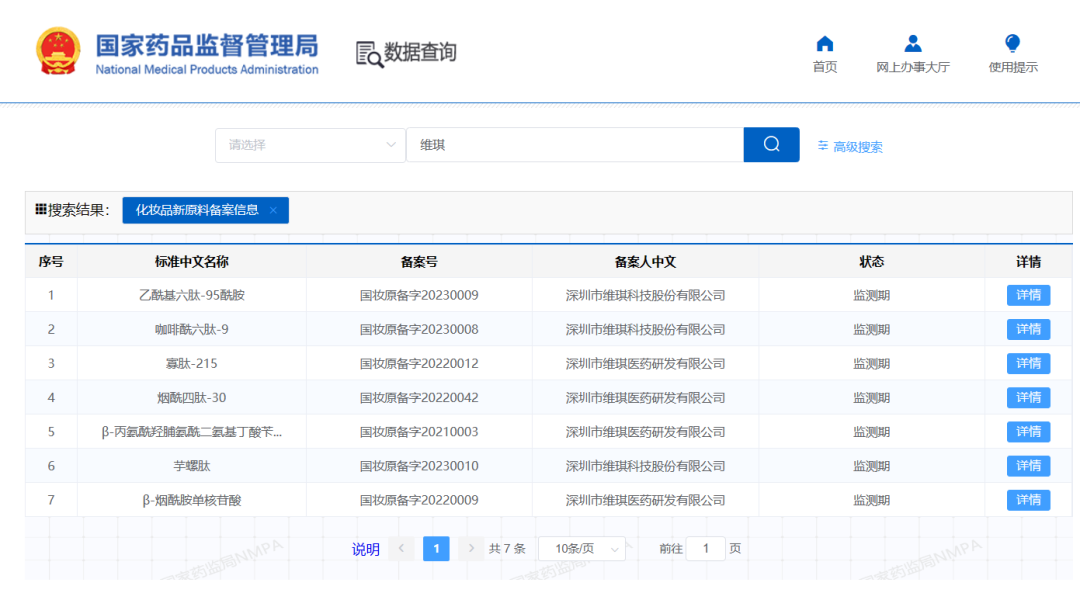Open 高级搜索 advanced search
This screenshot has height=600, width=1080.
(x=850, y=146)
